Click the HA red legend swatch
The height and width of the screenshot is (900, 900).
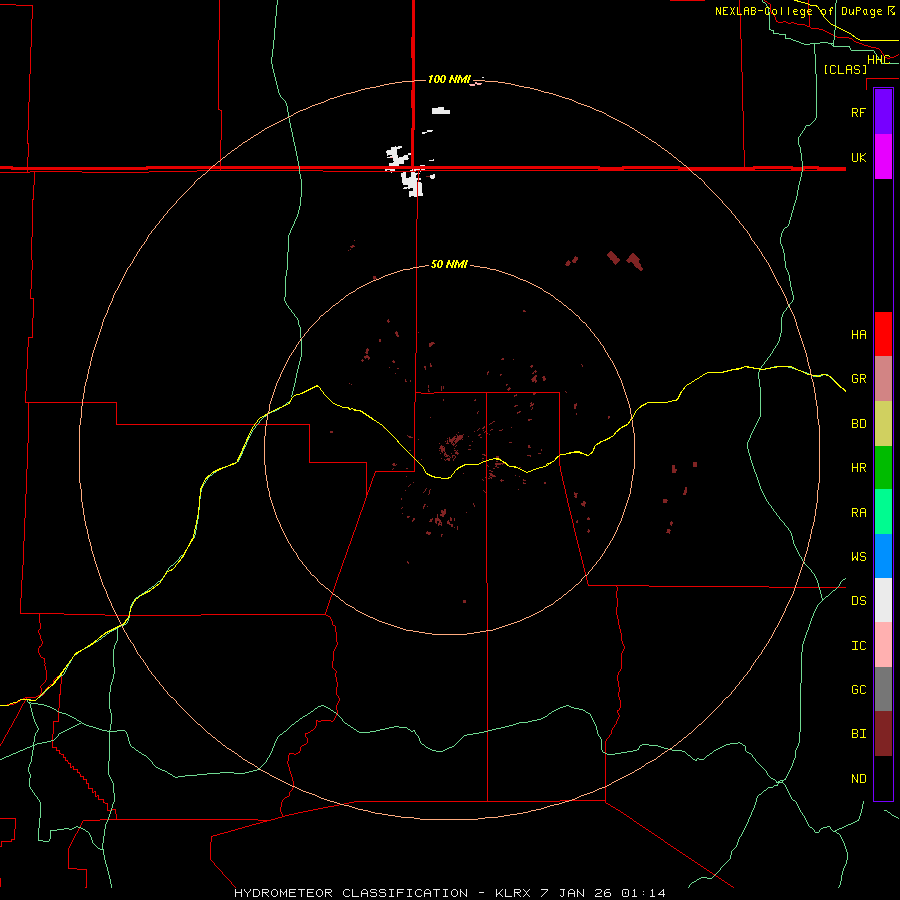(x=883, y=334)
